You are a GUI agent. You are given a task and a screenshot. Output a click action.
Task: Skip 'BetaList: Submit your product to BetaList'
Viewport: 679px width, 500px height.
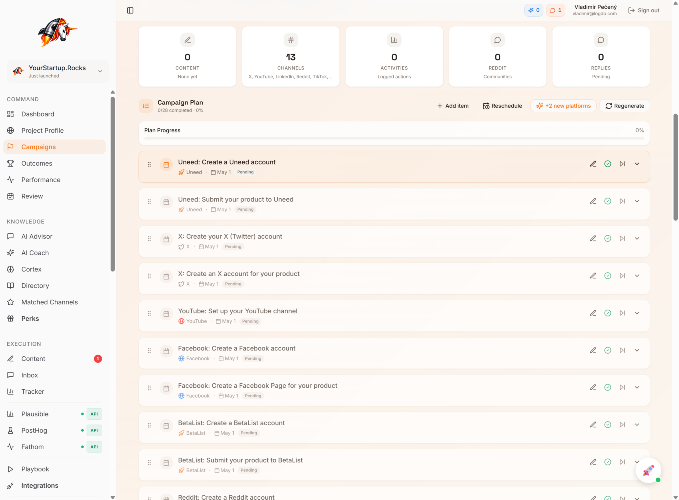(x=622, y=462)
